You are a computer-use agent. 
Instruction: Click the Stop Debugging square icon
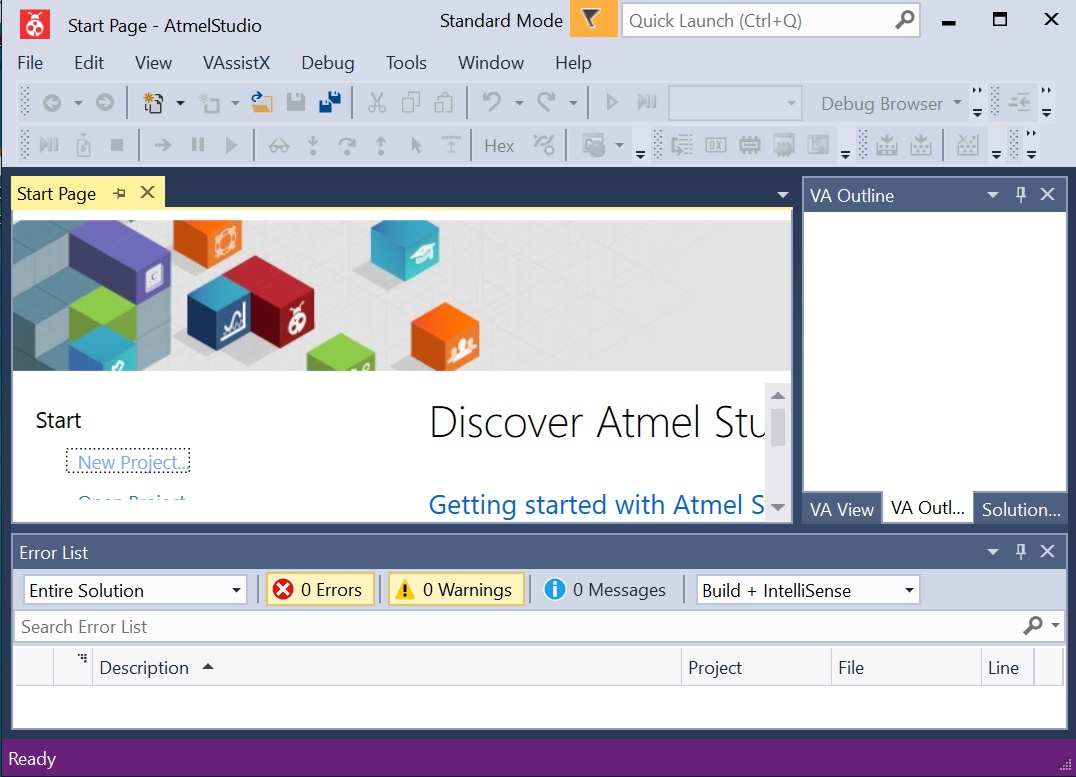click(117, 145)
